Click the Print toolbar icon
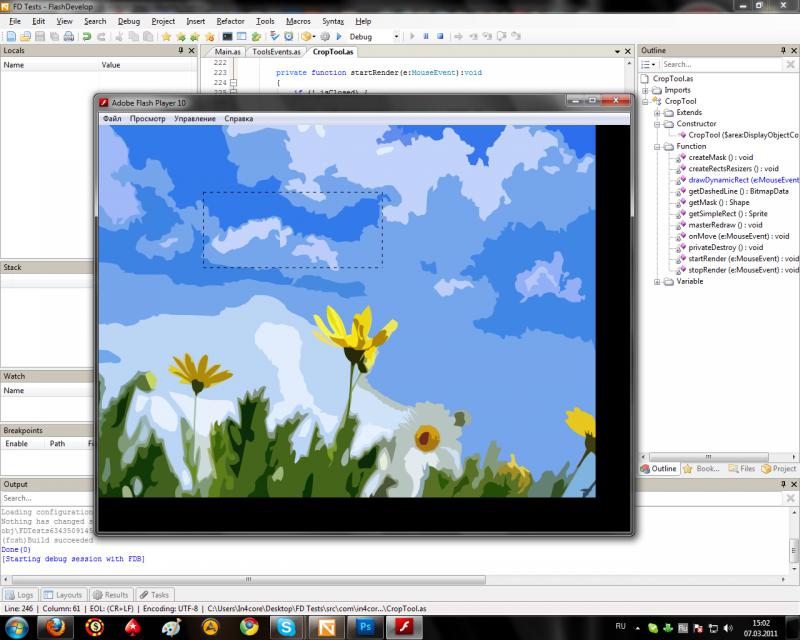800x640 pixels. [68, 36]
